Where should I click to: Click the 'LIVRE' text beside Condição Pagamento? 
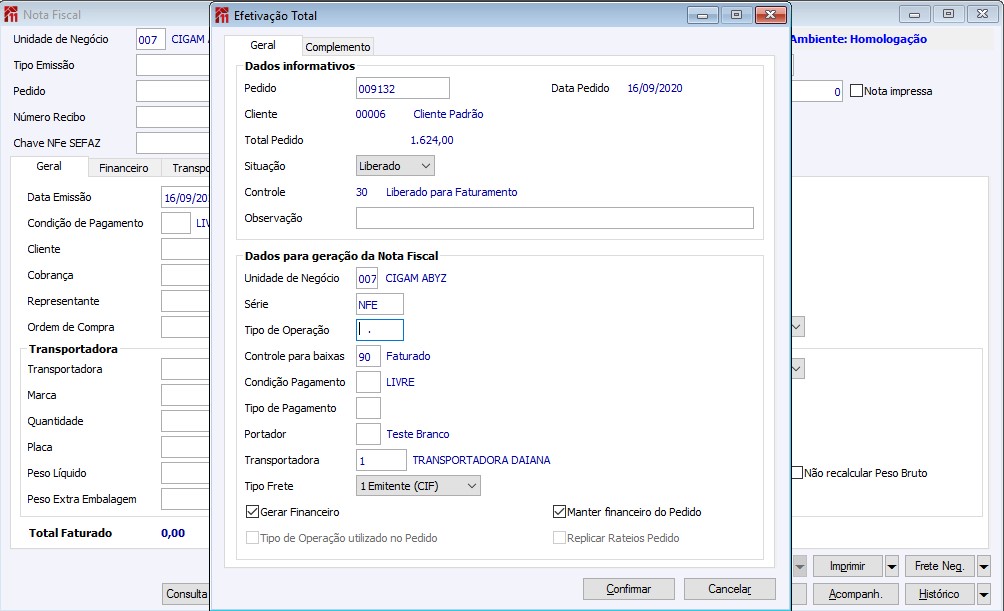[400, 382]
